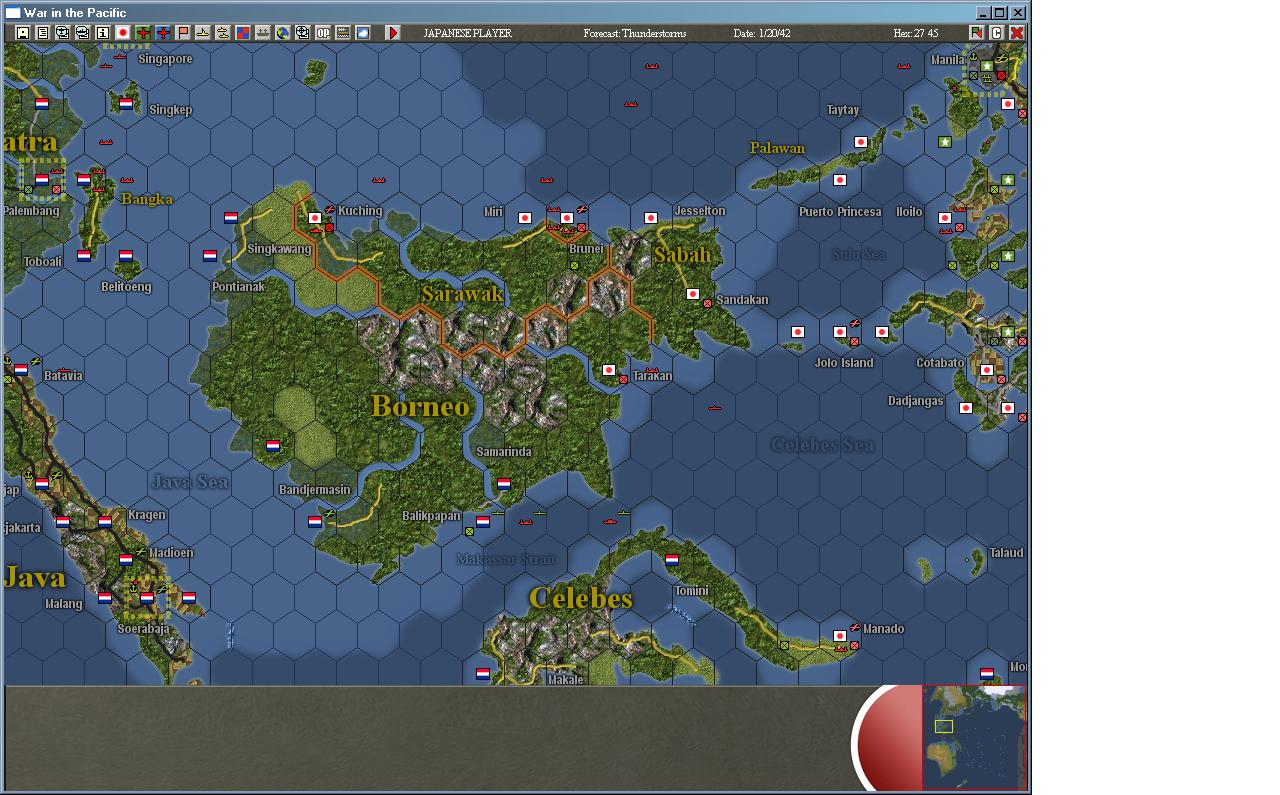Click the 'Palembang' map label
This screenshot has height=795, width=1280.
tap(32, 211)
